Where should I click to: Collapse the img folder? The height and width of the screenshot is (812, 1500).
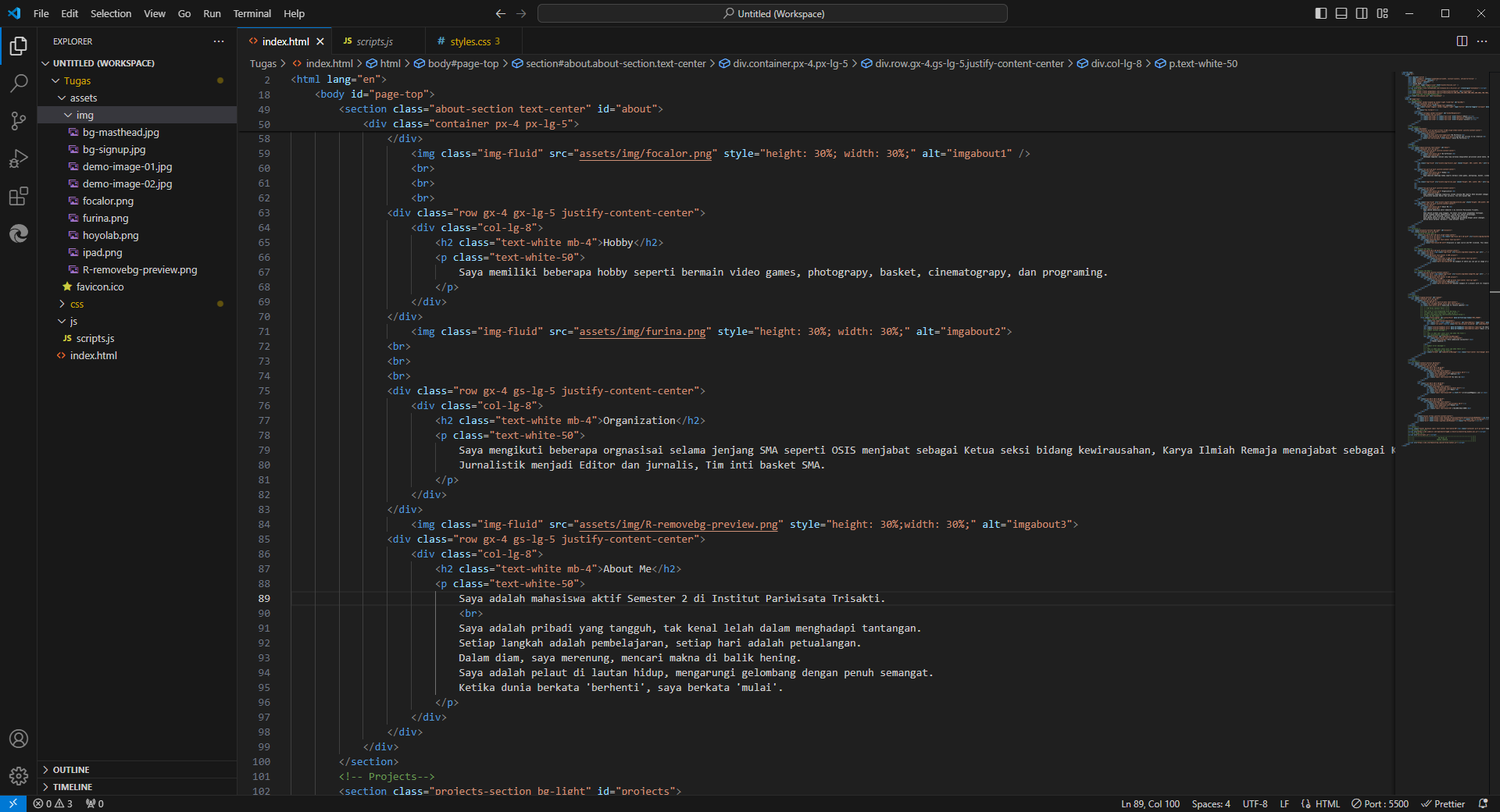tap(84, 116)
